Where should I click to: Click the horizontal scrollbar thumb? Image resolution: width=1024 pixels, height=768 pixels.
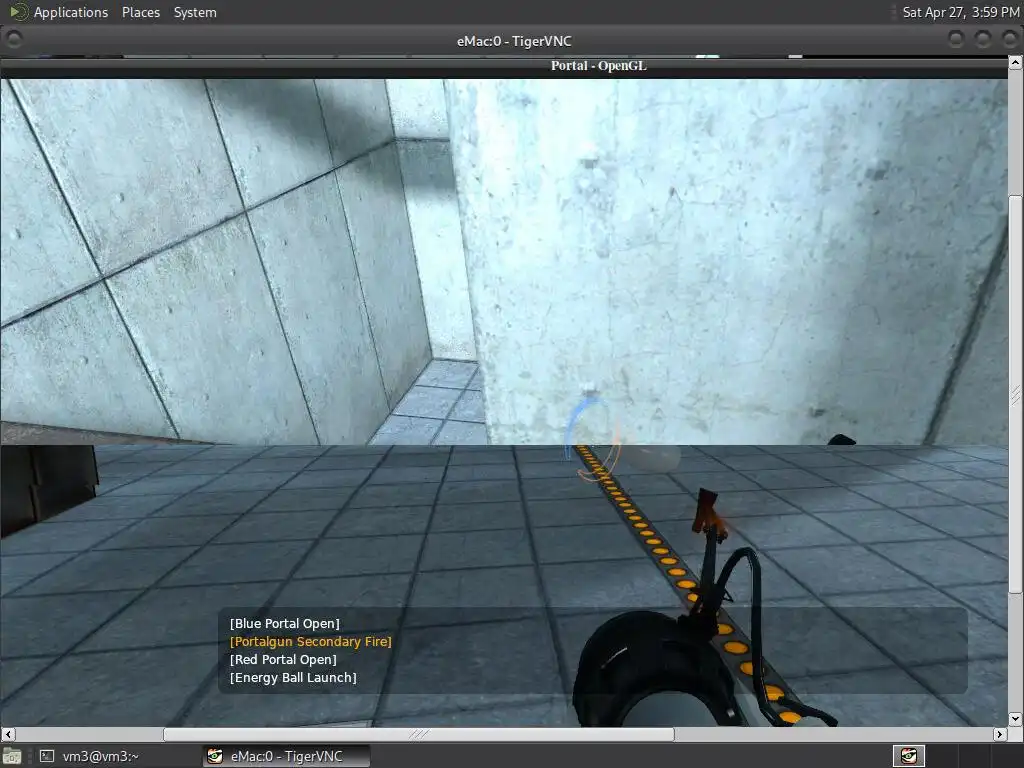(x=419, y=734)
